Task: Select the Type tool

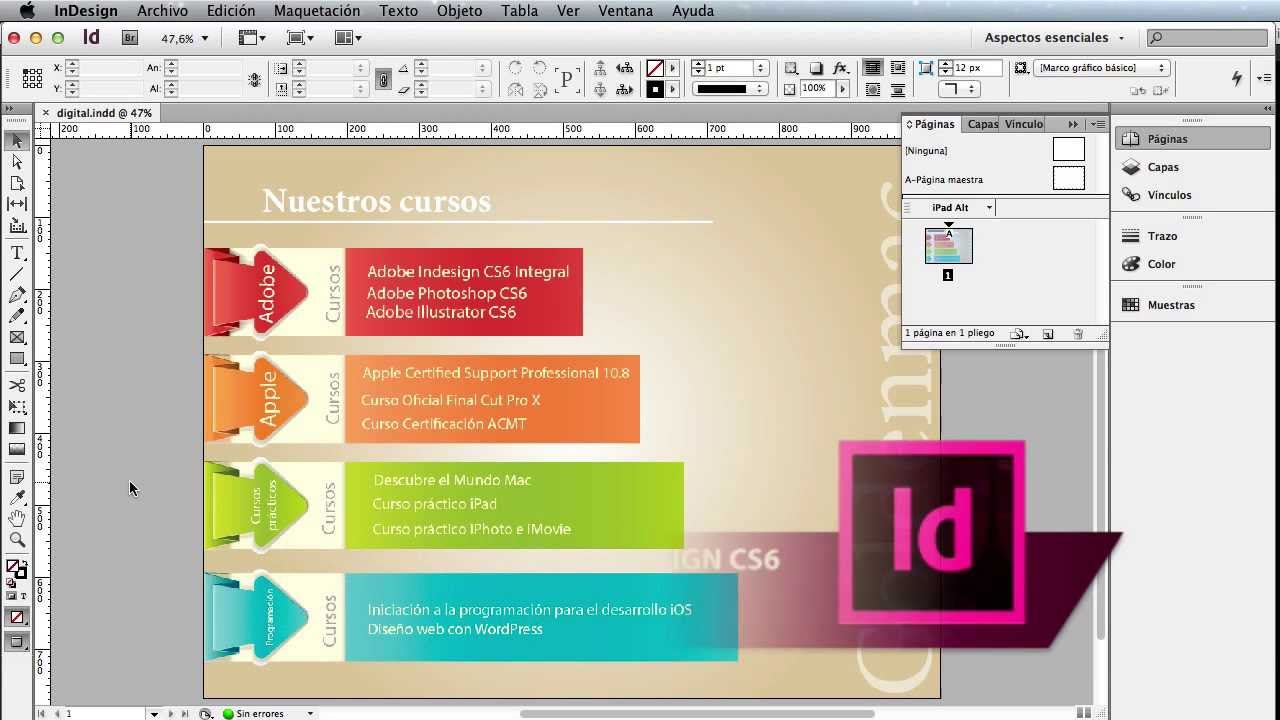Action: [x=17, y=253]
